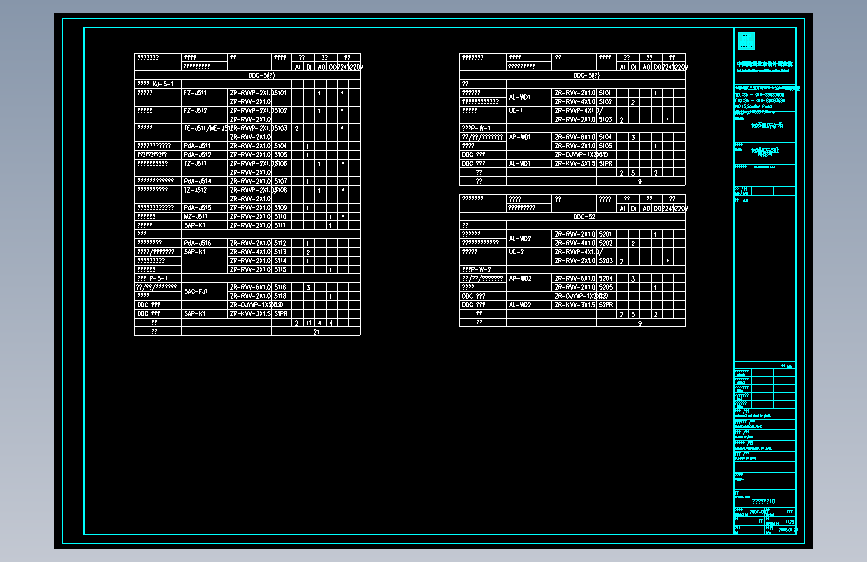Click the cyan logo in the title block
The width and height of the screenshot is (867, 562).
746,41
